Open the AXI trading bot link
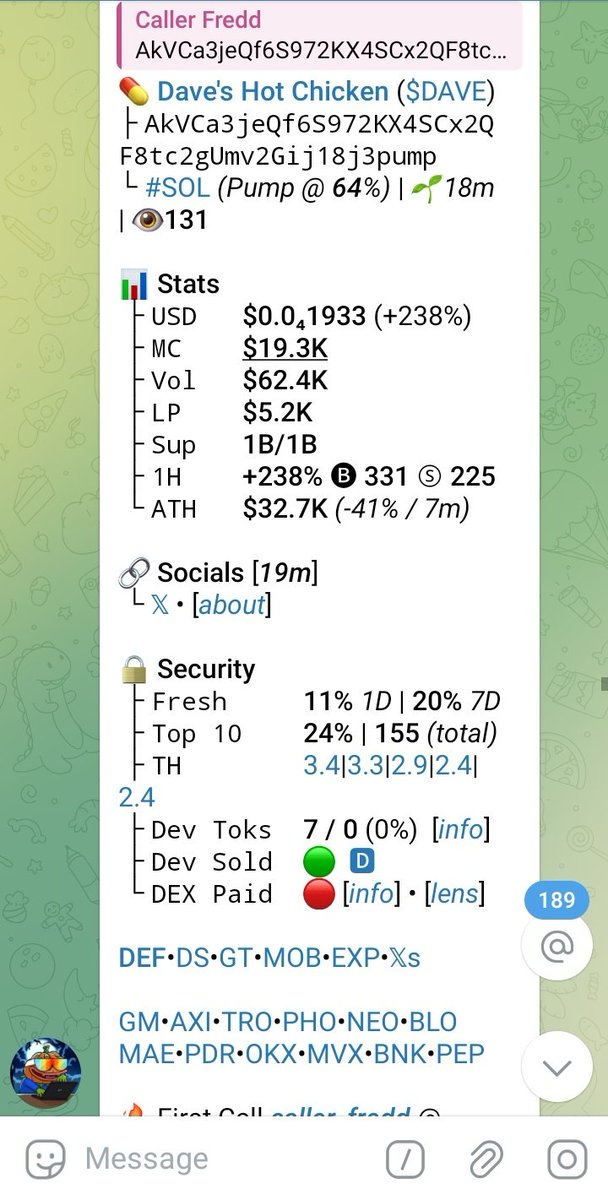Viewport: 608px width, 1200px height. point(190,1022)
